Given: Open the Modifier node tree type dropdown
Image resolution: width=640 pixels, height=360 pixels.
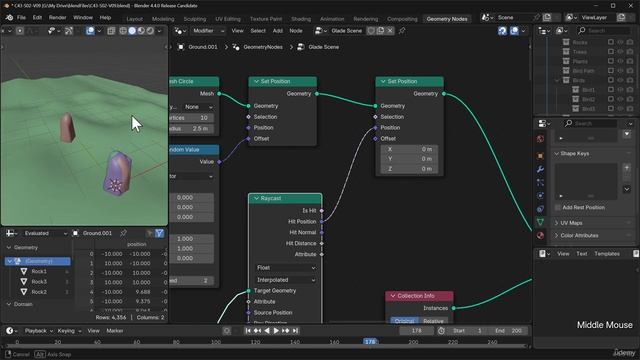Looking at the screenshot, I should (x=208, y=31).
